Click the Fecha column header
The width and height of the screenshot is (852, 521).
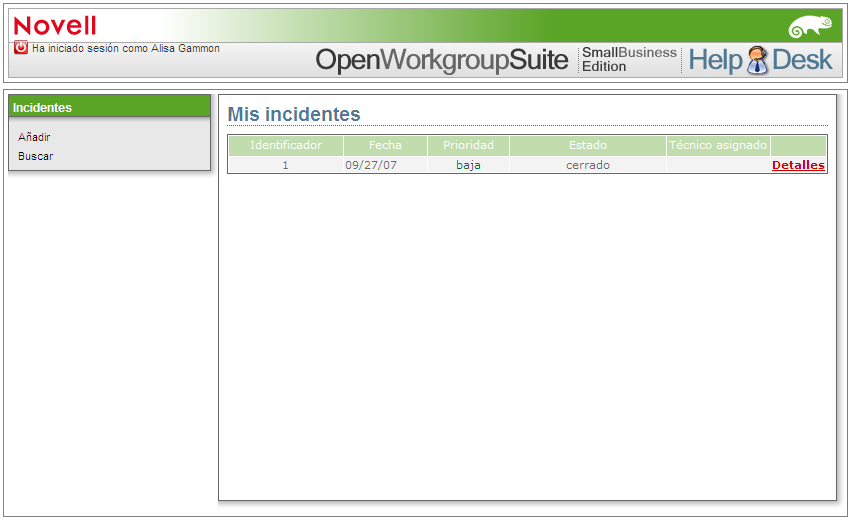(x=385, y=146)
